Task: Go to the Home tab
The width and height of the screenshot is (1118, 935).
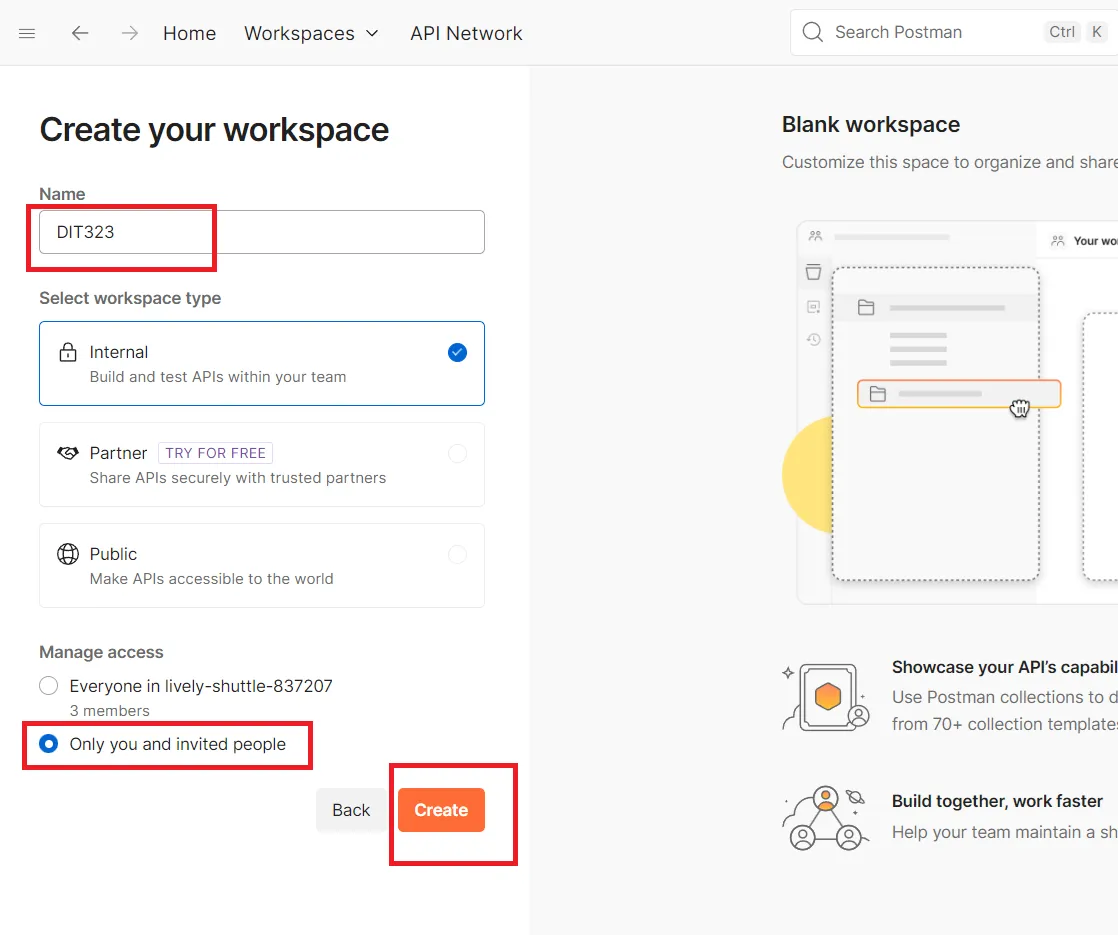Action: [189, 33]
